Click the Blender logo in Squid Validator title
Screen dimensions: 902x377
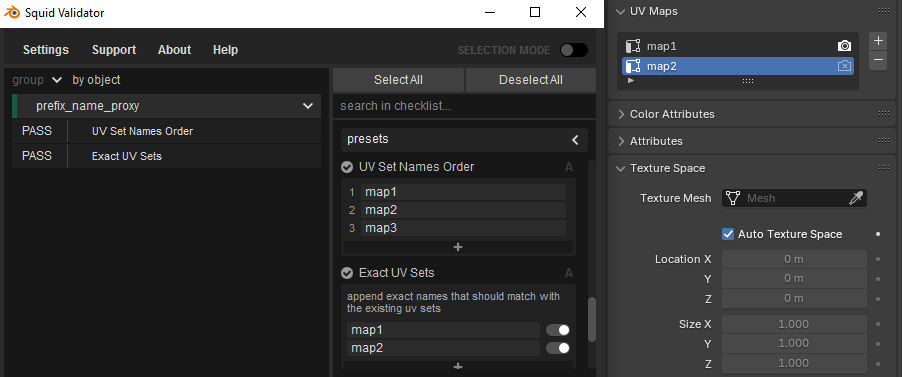pyautogui.click(x=12, y=12)
